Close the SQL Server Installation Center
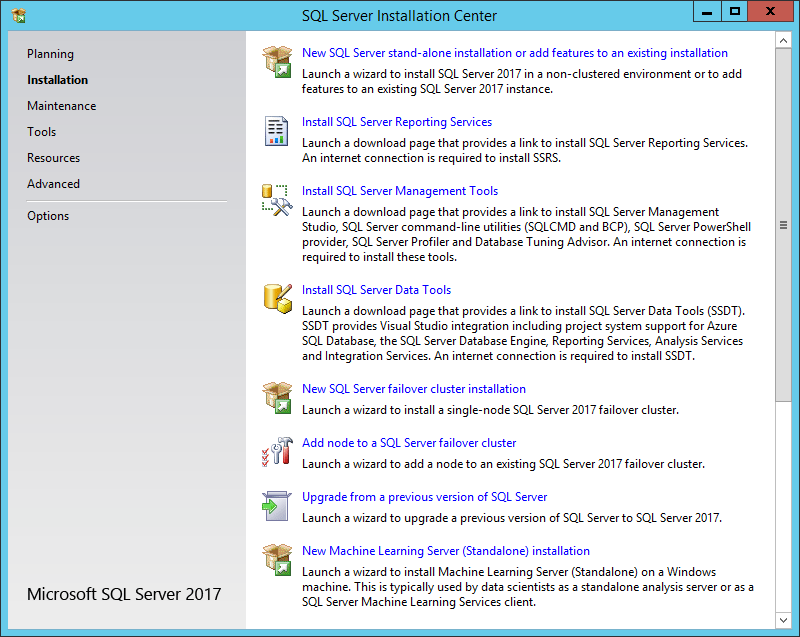The height and width of the screenshot is (637, 800). click(771, 11)
